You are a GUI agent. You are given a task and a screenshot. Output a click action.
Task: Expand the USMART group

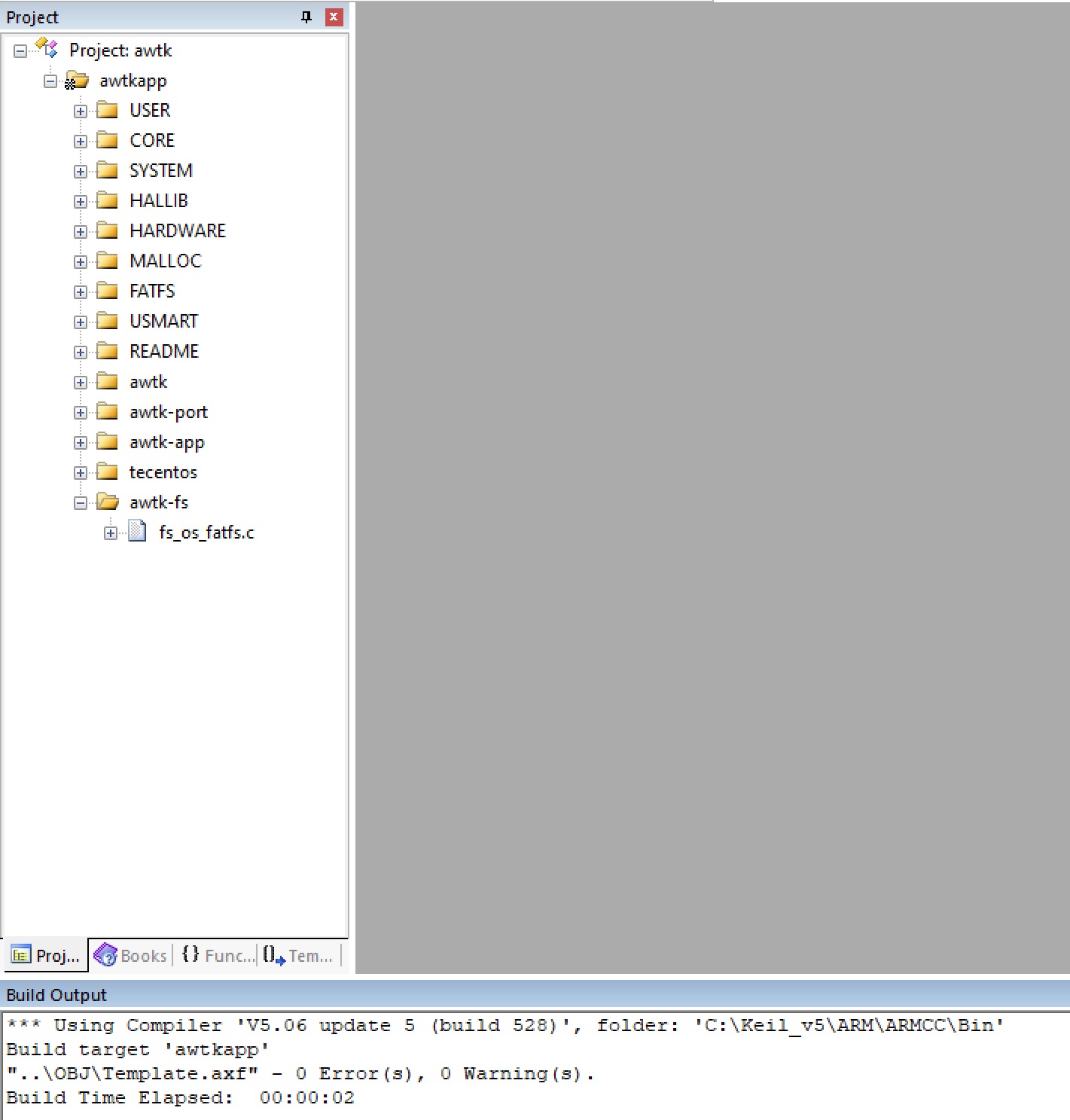coord(81,322)
